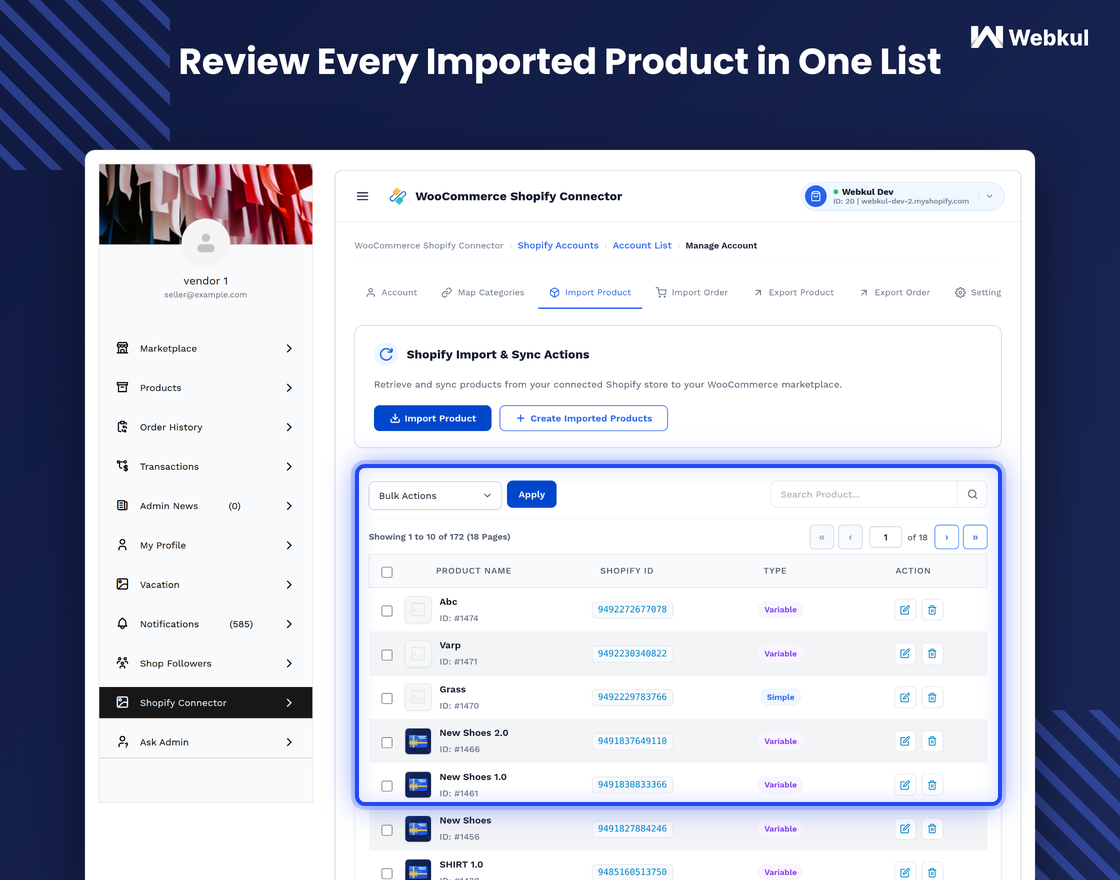Click the New Shoes 2.0 product thumbnail
The image size is (1120, 880).
point(418,741)
